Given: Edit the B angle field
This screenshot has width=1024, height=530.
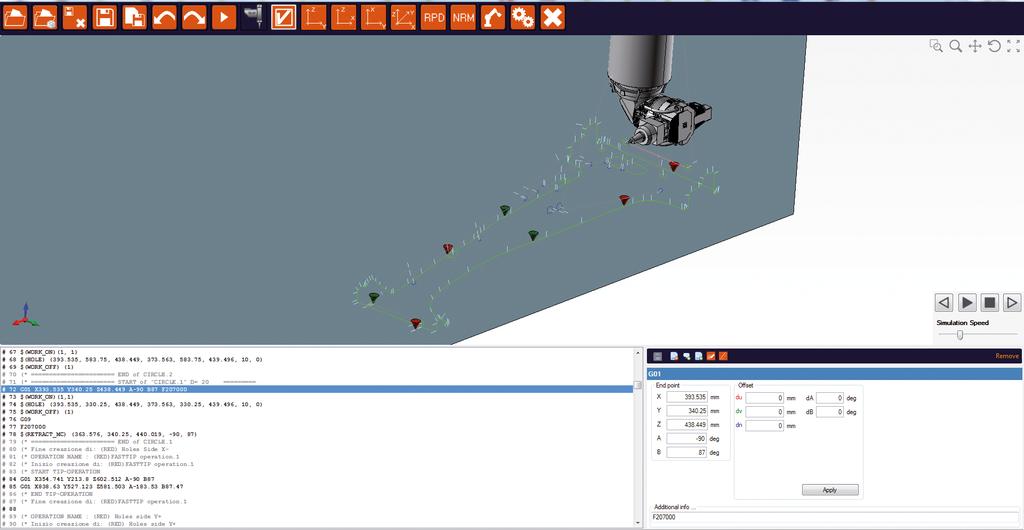Looking at the screenshot, I should [687, 452].
